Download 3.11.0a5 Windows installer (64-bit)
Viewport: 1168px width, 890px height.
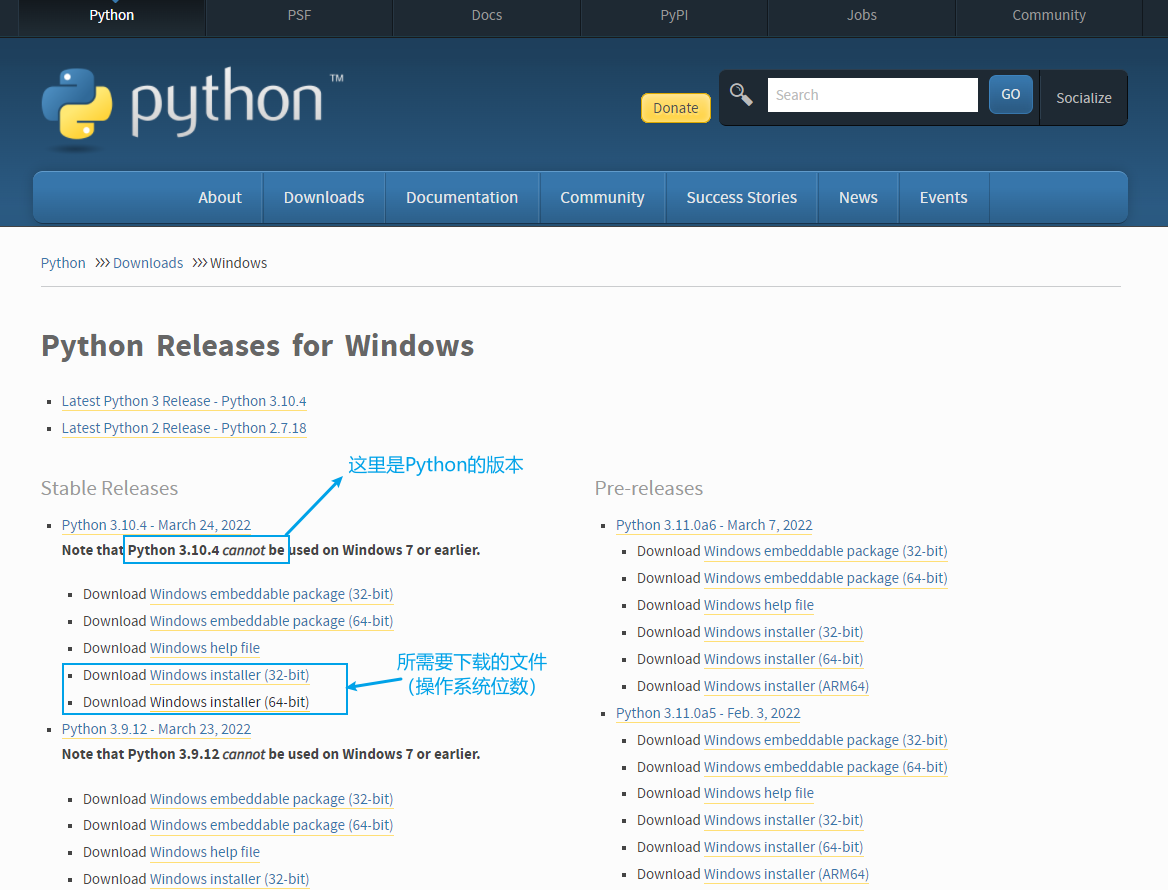coord(784,848)
